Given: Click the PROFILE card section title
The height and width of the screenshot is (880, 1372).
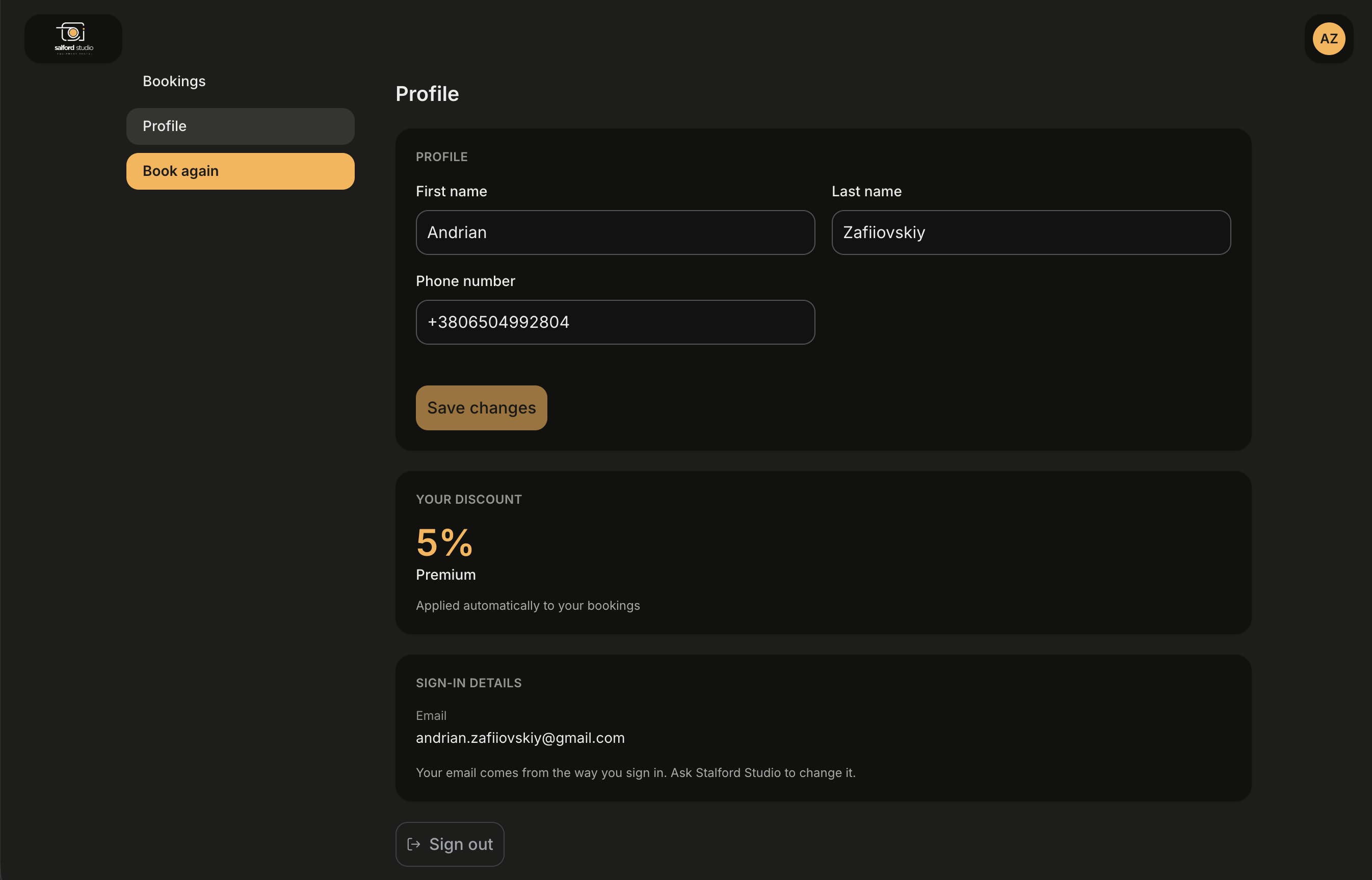Looking at the screenshot, I should (x=441, y=157).
